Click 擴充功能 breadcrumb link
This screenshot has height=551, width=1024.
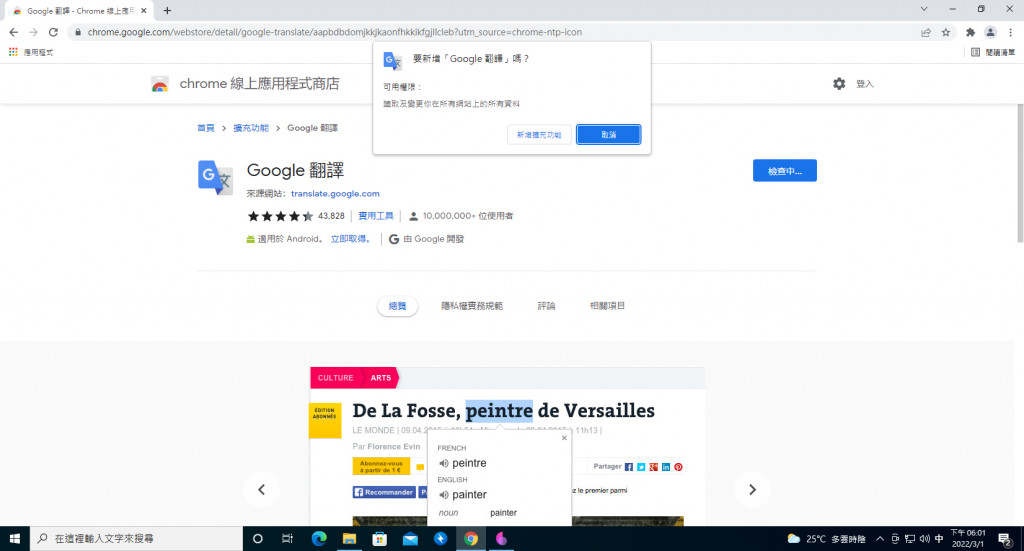point(251,128)
